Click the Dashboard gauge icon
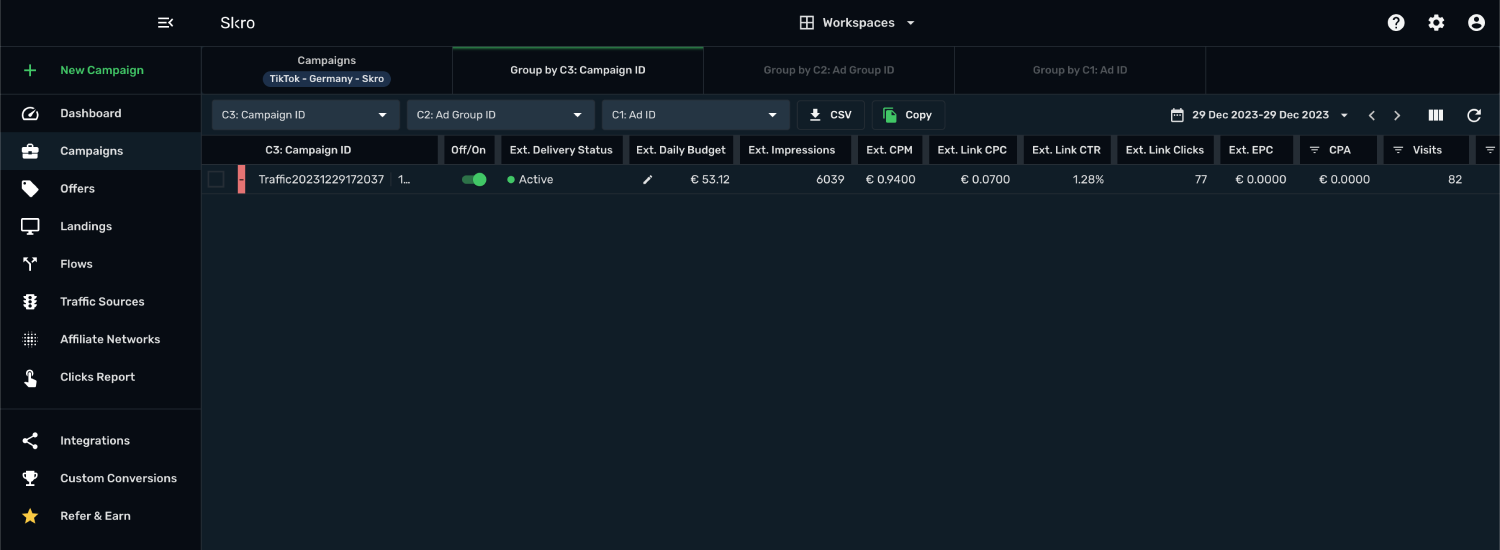This screenshot has width=1500, height=550. point(30,113)
